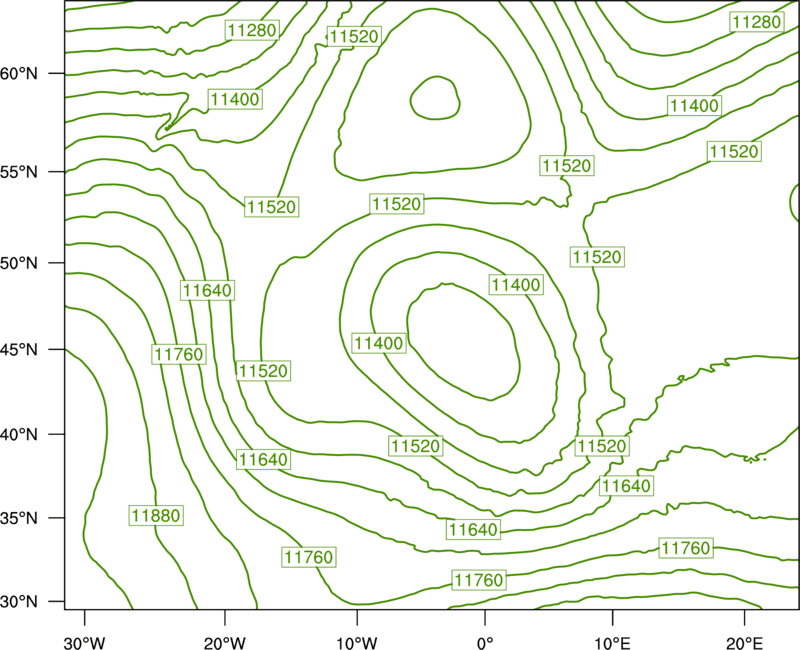Click the 0° longitude axis label
800x650 pixels.
[x=485, y=643]
